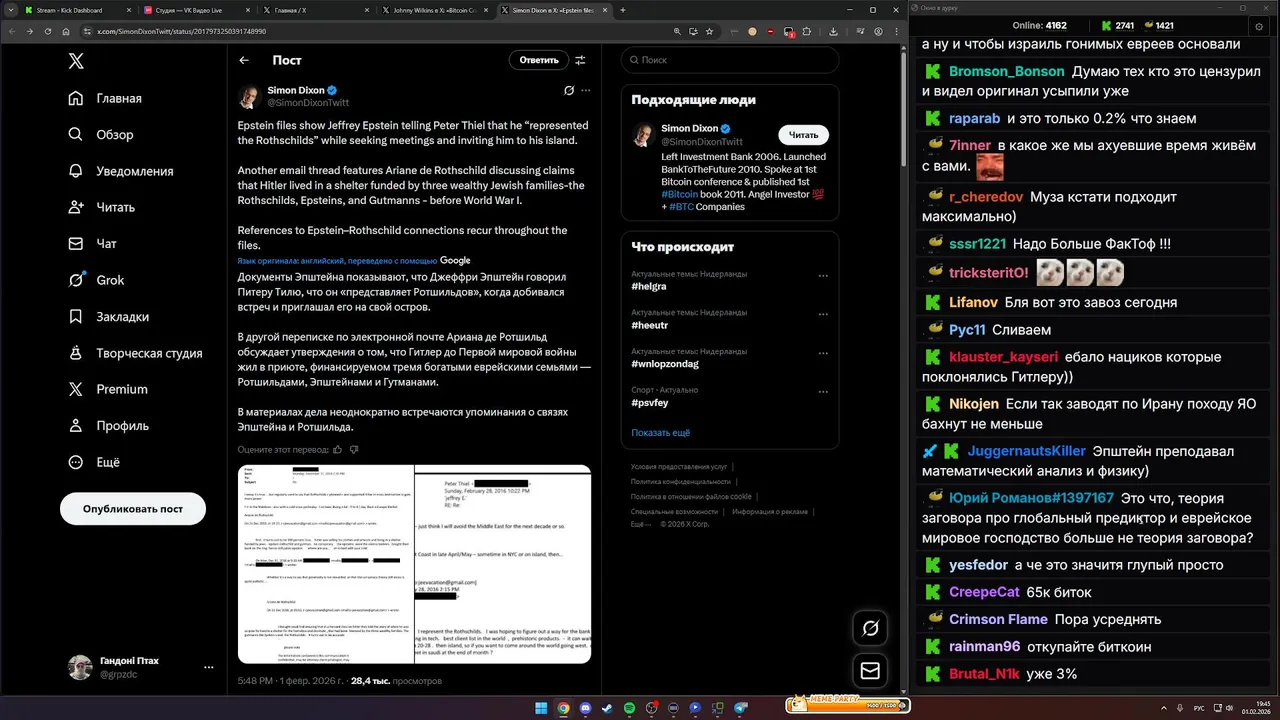Open more options for #psvfey trend
Viewport: 1280px width, 720px height.
(823, 392)
